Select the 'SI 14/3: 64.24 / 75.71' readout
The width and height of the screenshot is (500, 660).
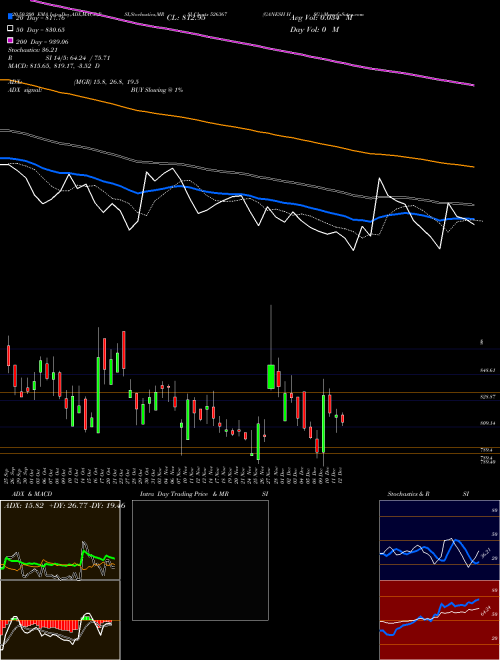[78, 58]
